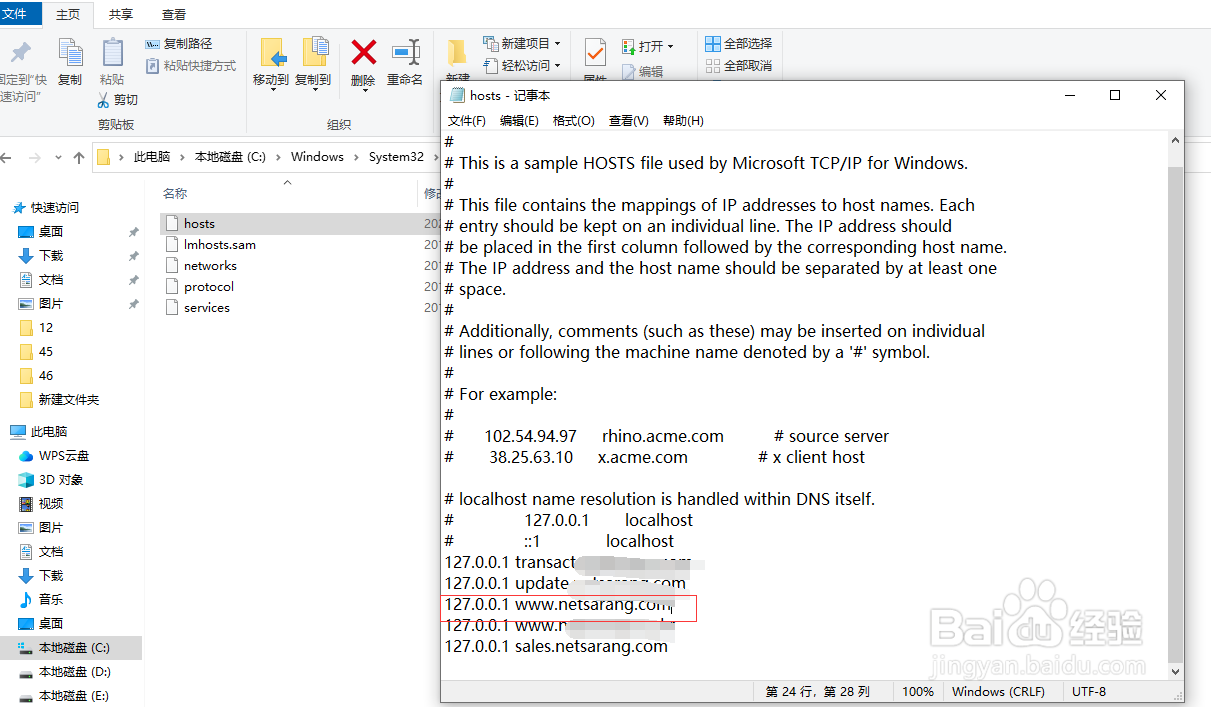The height and width of the screenshot is (707, 1211).
Task: Click Copy to (复制到) icon
Action: pos(314,53)
